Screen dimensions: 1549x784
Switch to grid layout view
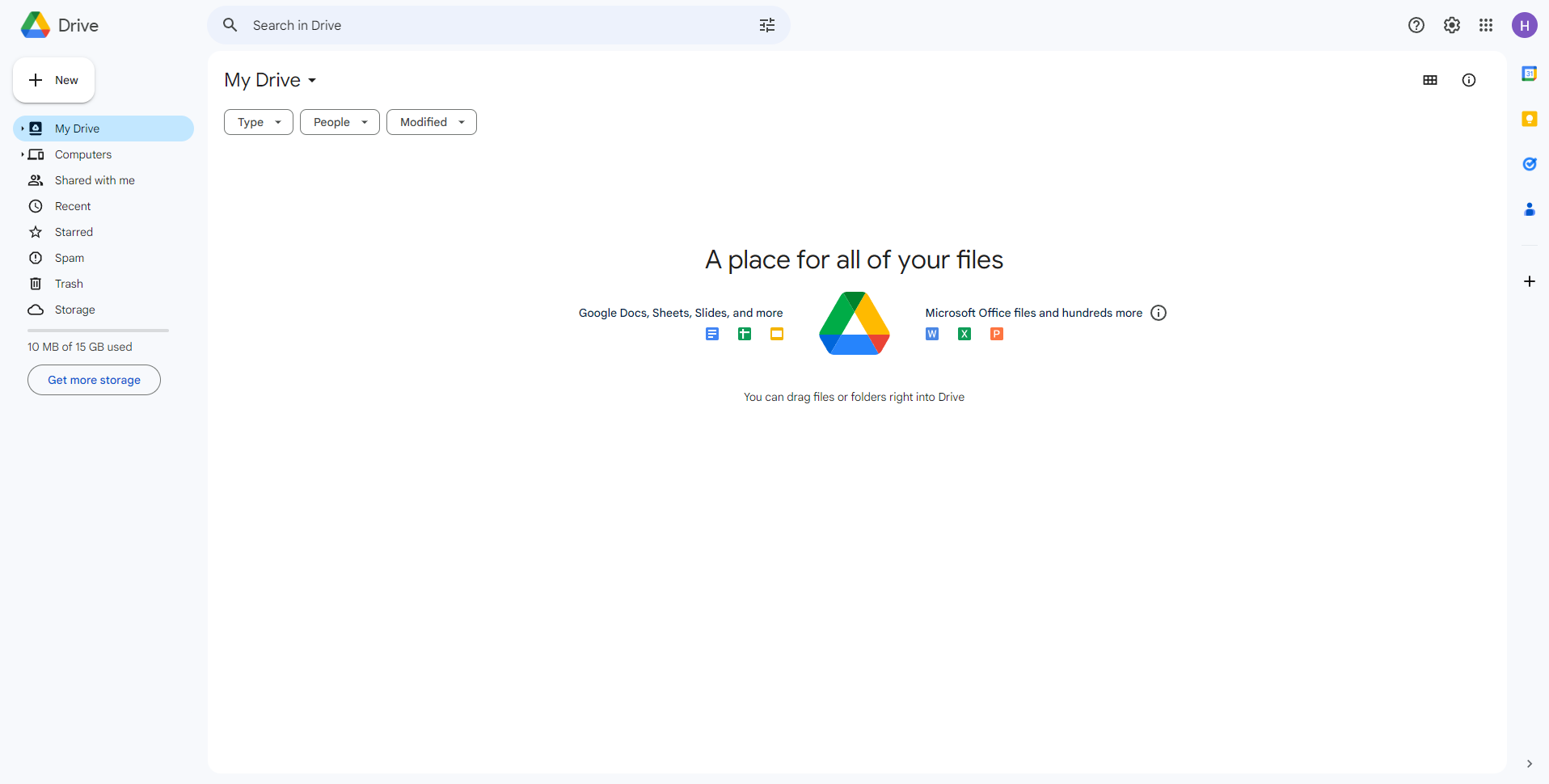[1430, 80]
